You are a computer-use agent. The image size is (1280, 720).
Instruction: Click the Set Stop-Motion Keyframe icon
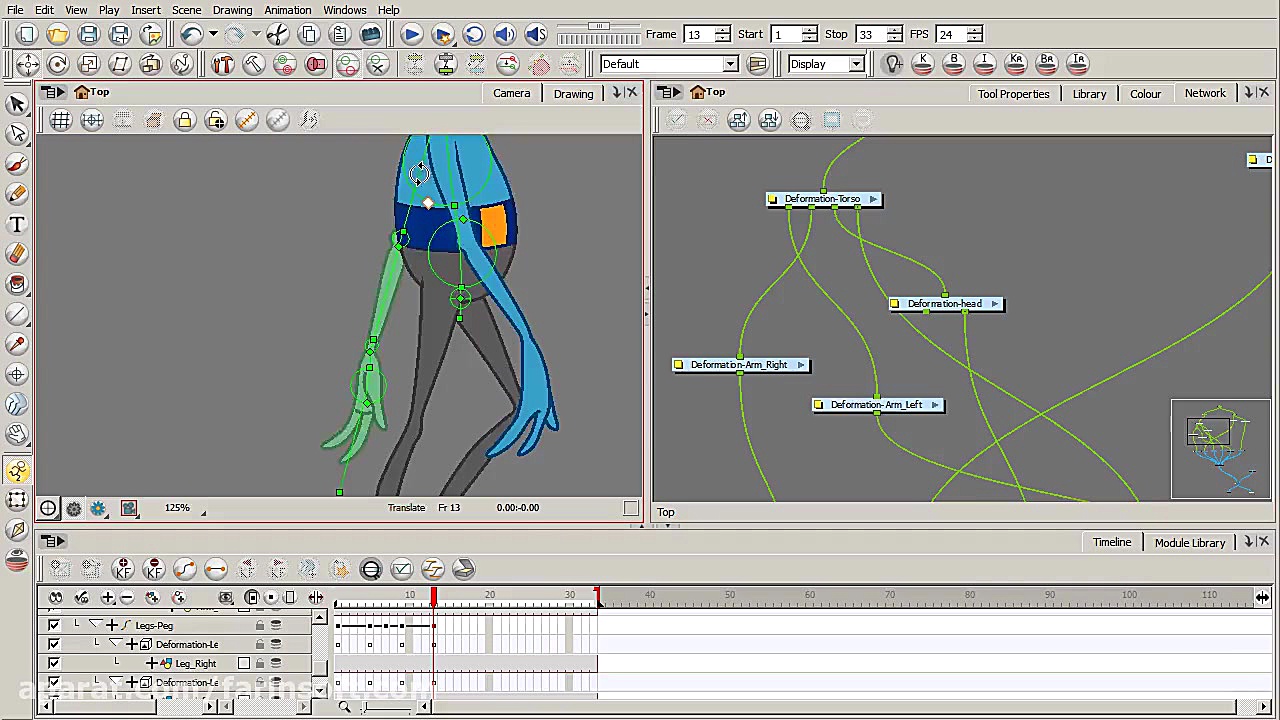215,570
